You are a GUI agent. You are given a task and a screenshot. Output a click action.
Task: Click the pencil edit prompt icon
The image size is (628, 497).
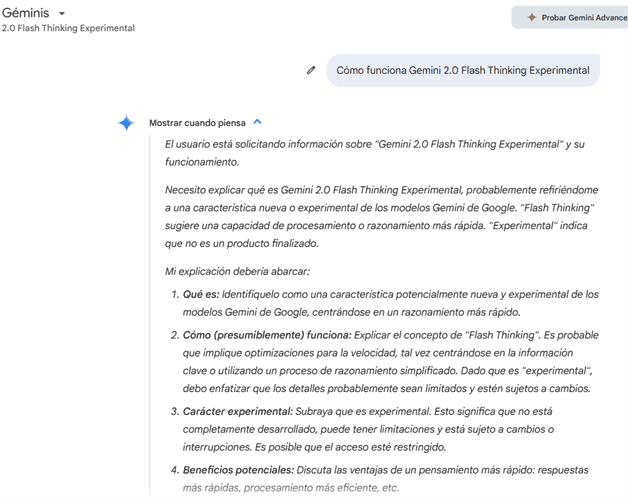(x=311, y=70)
